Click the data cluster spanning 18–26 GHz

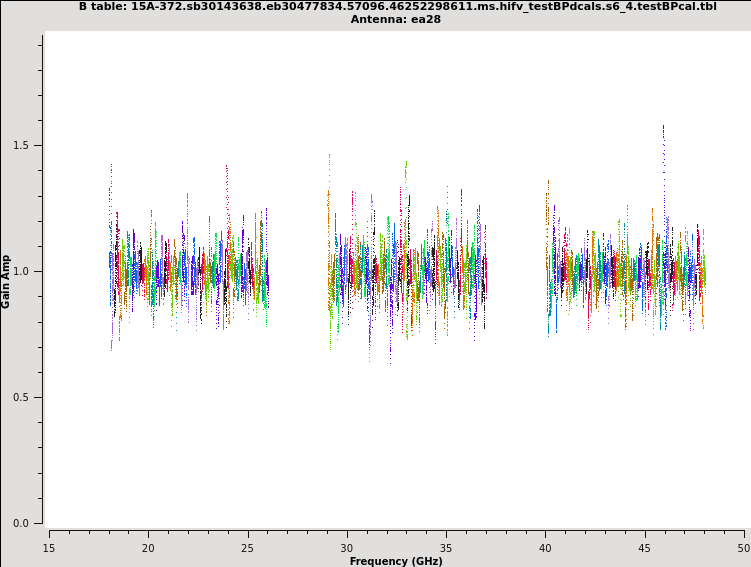pyautogui.click(x=188, y=270)
